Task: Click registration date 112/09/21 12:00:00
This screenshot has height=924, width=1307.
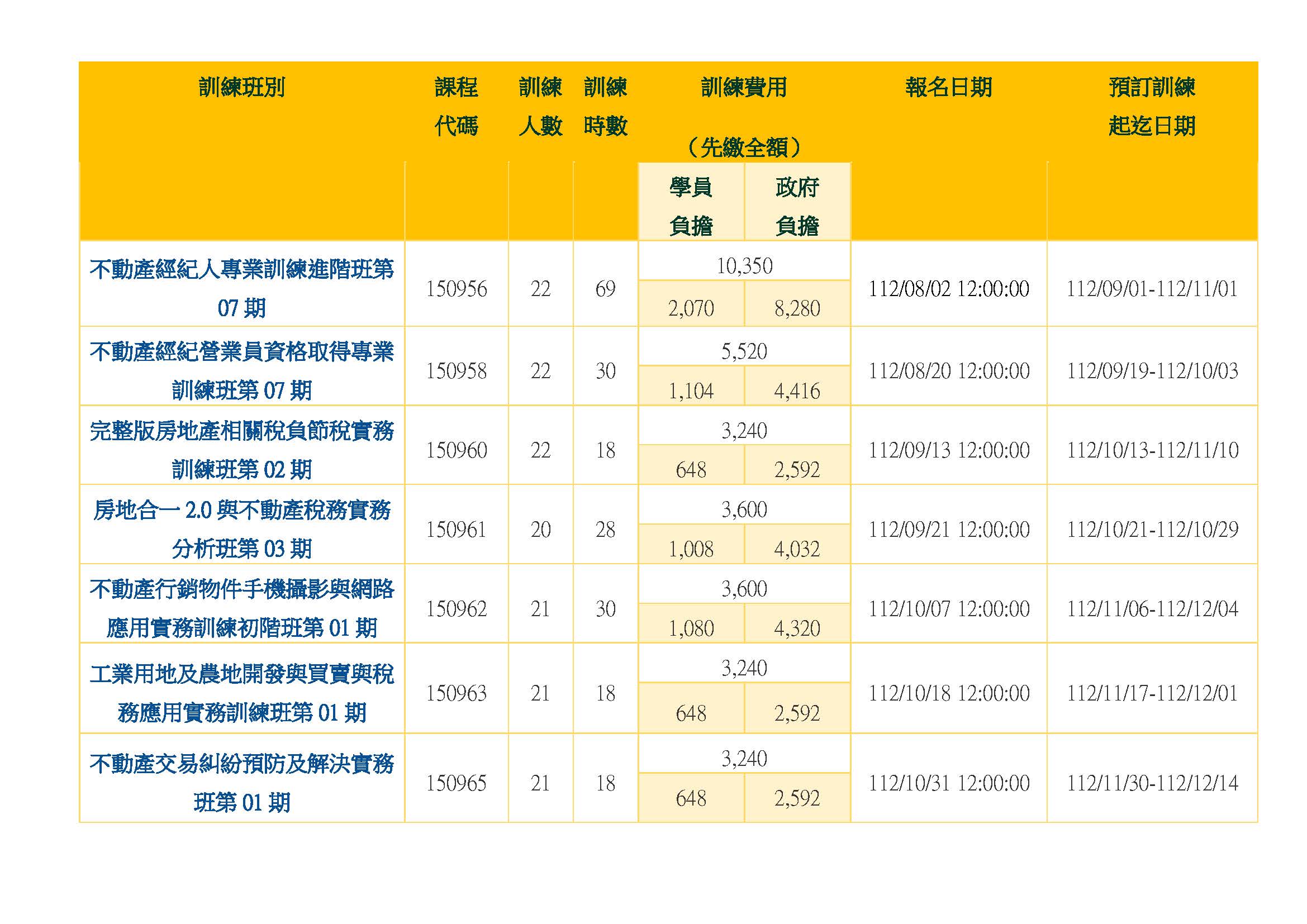Action: pos(948,529)
